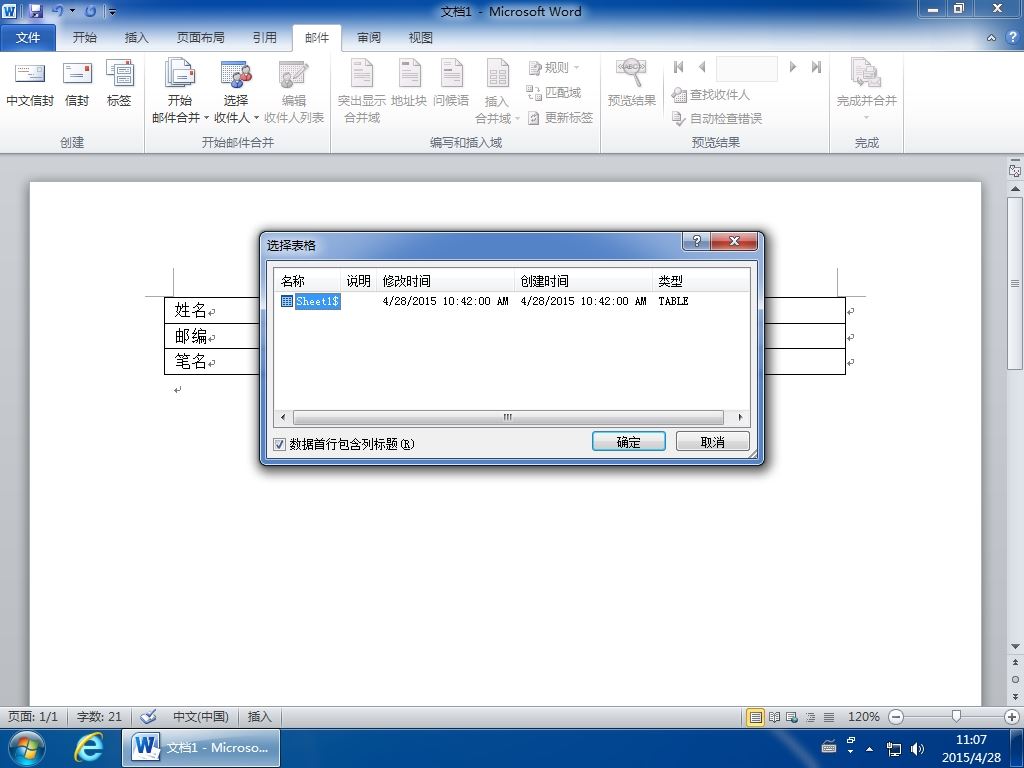Viewport: 1024px width, 768px height.
Task: Toggle first row contains column headers checkbox
Action: coord(280,444)
